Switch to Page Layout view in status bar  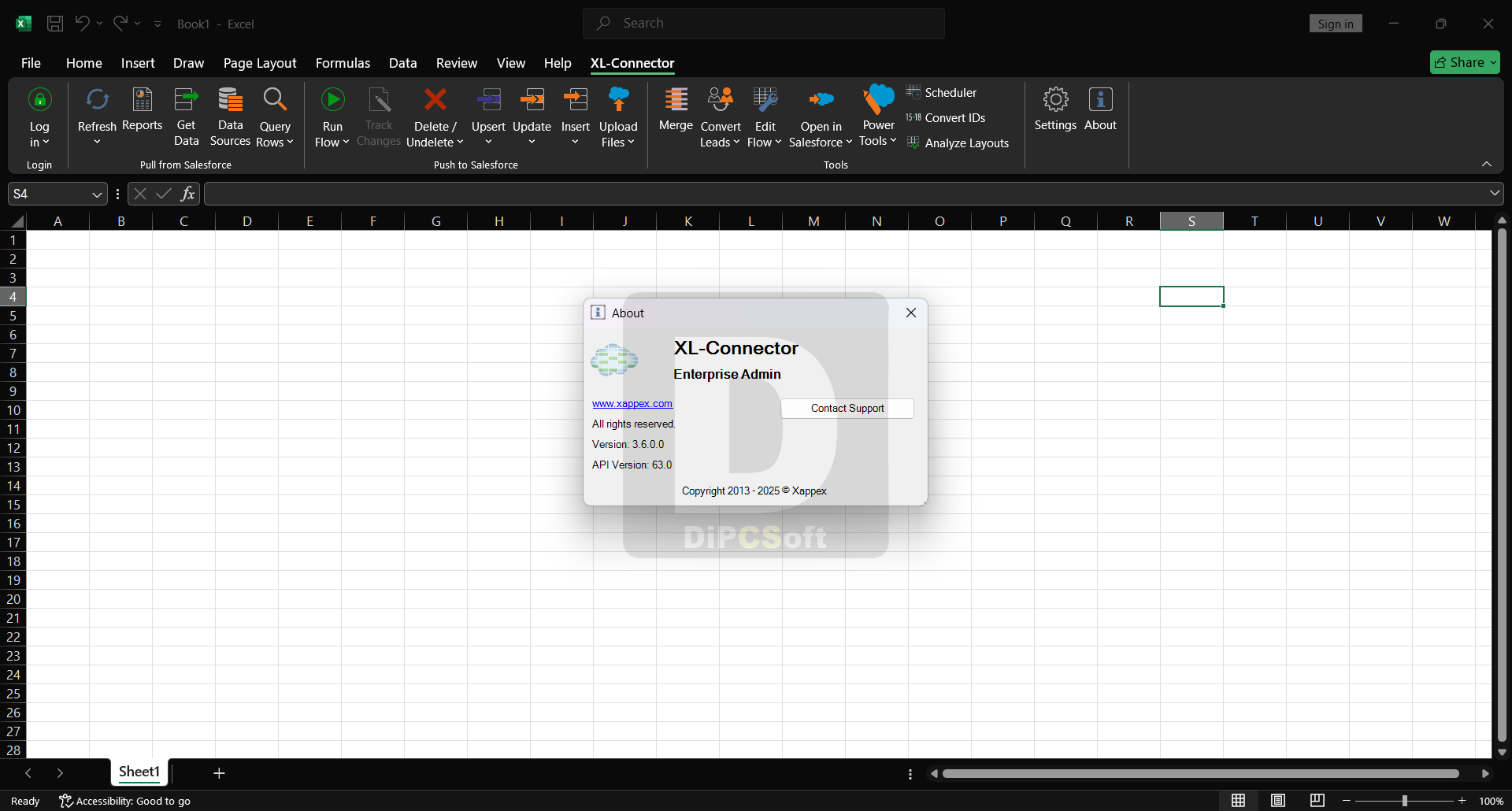click(x=1278, y=801)
